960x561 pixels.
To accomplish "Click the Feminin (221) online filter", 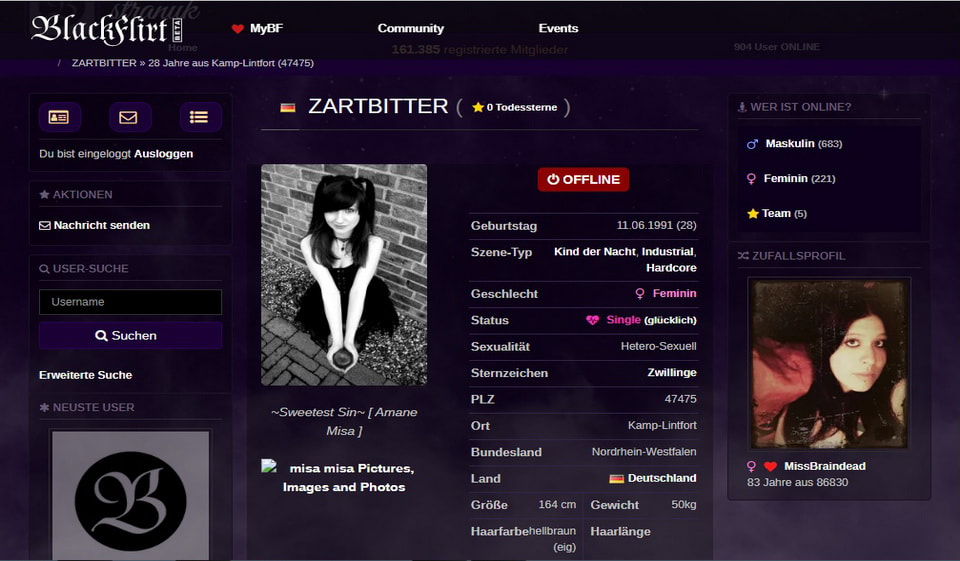I will tap(799, 179).
